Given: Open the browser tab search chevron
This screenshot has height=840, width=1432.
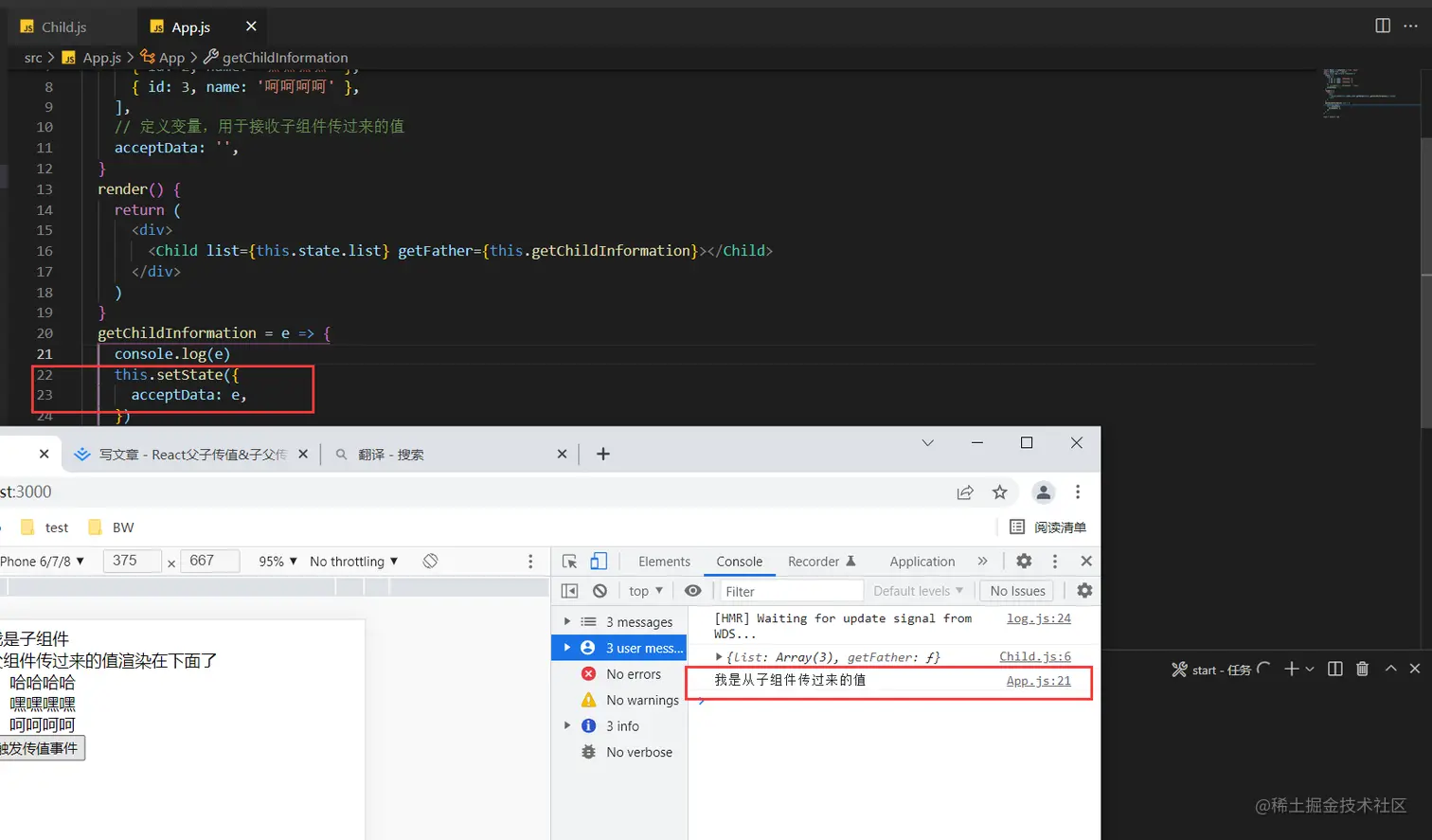Looking at the screenshot, I should (x=928, y=443).
